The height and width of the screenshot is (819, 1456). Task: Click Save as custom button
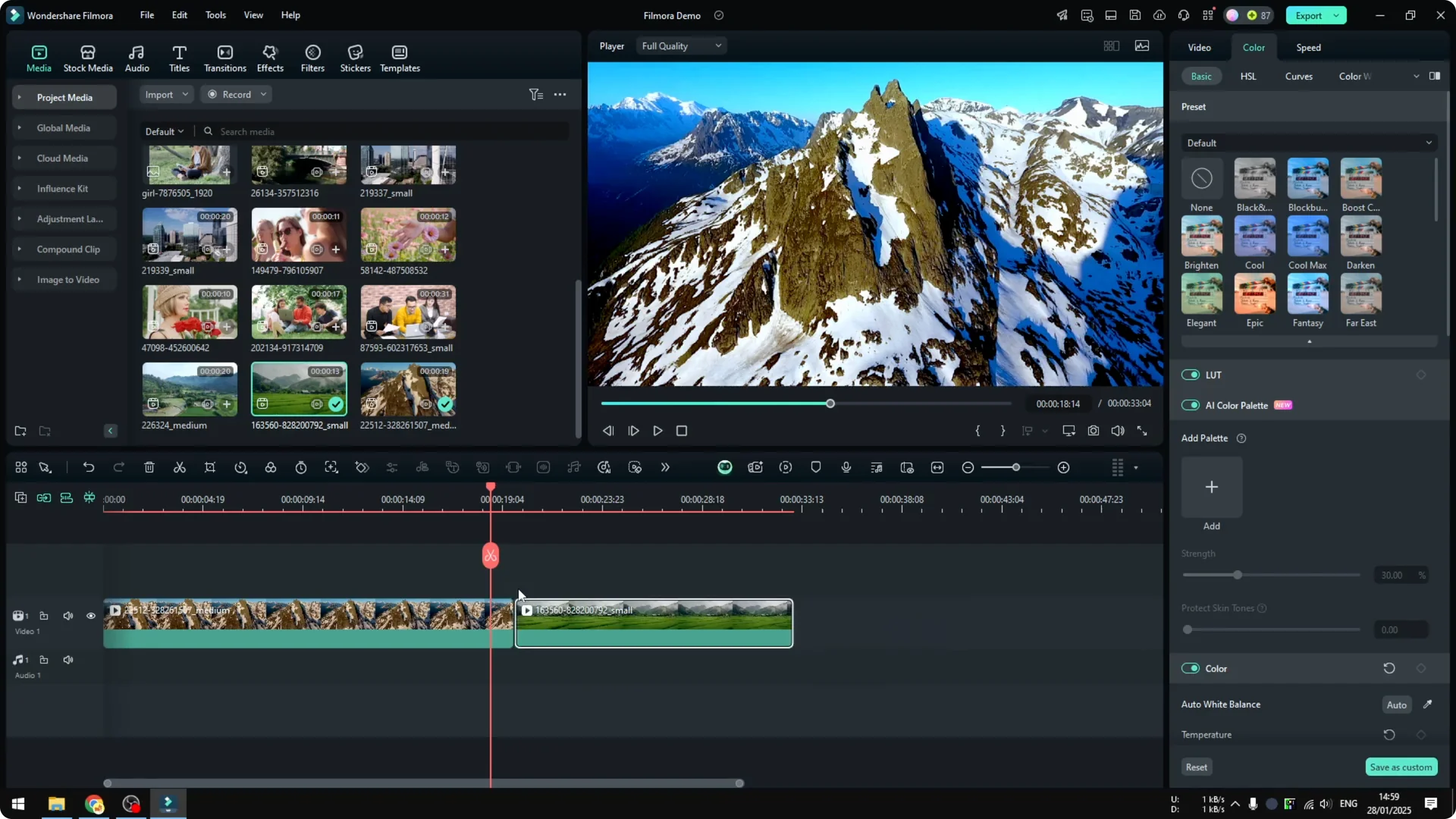tap(1401, 767)
